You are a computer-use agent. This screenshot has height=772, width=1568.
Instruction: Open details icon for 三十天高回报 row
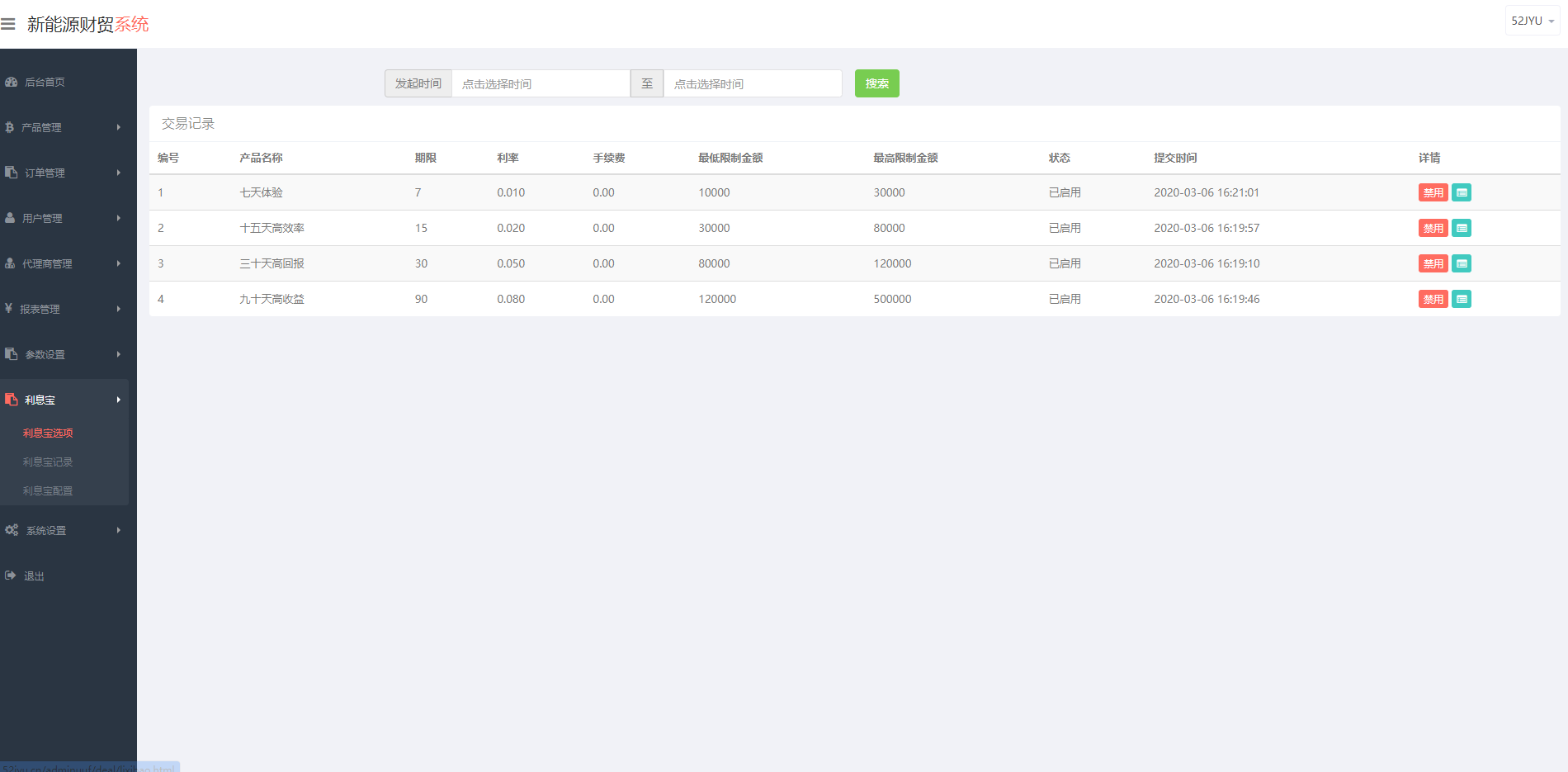click(1462, 263)
